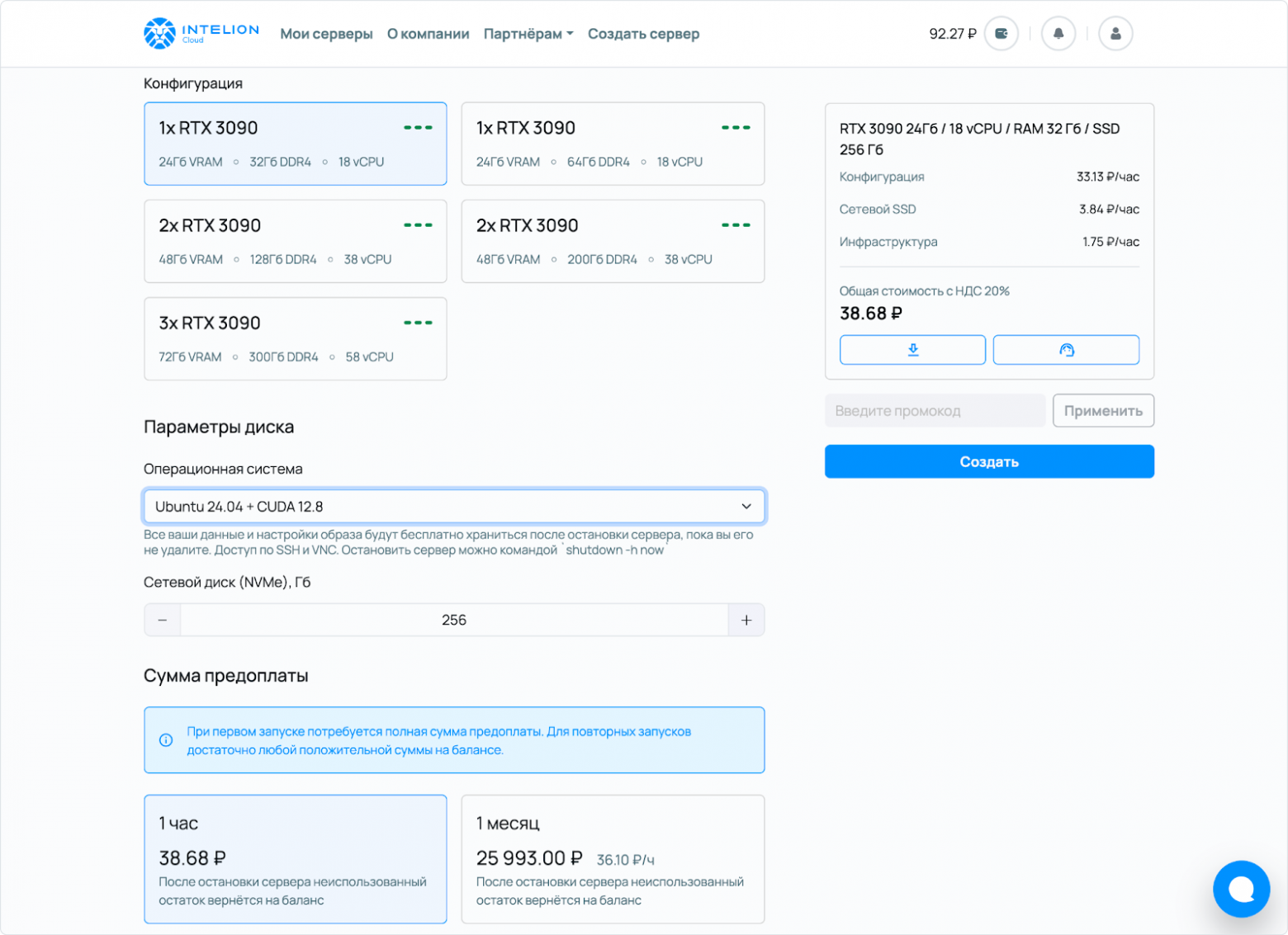1288x935 pixels.
Task: Select 3x RTX 3090 configuration
Action: click(295, 338)
